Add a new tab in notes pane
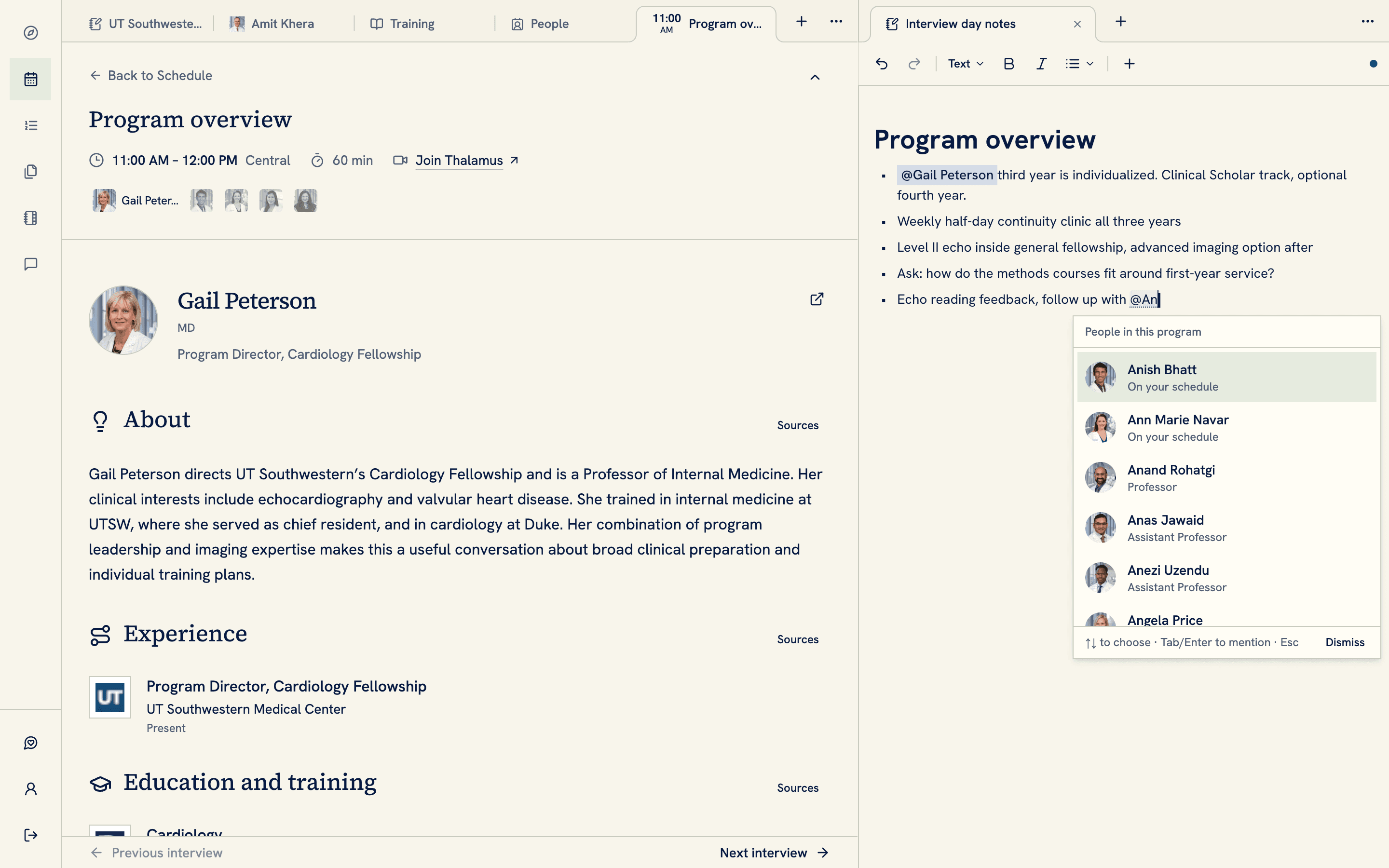 (x=1120, y=22)
